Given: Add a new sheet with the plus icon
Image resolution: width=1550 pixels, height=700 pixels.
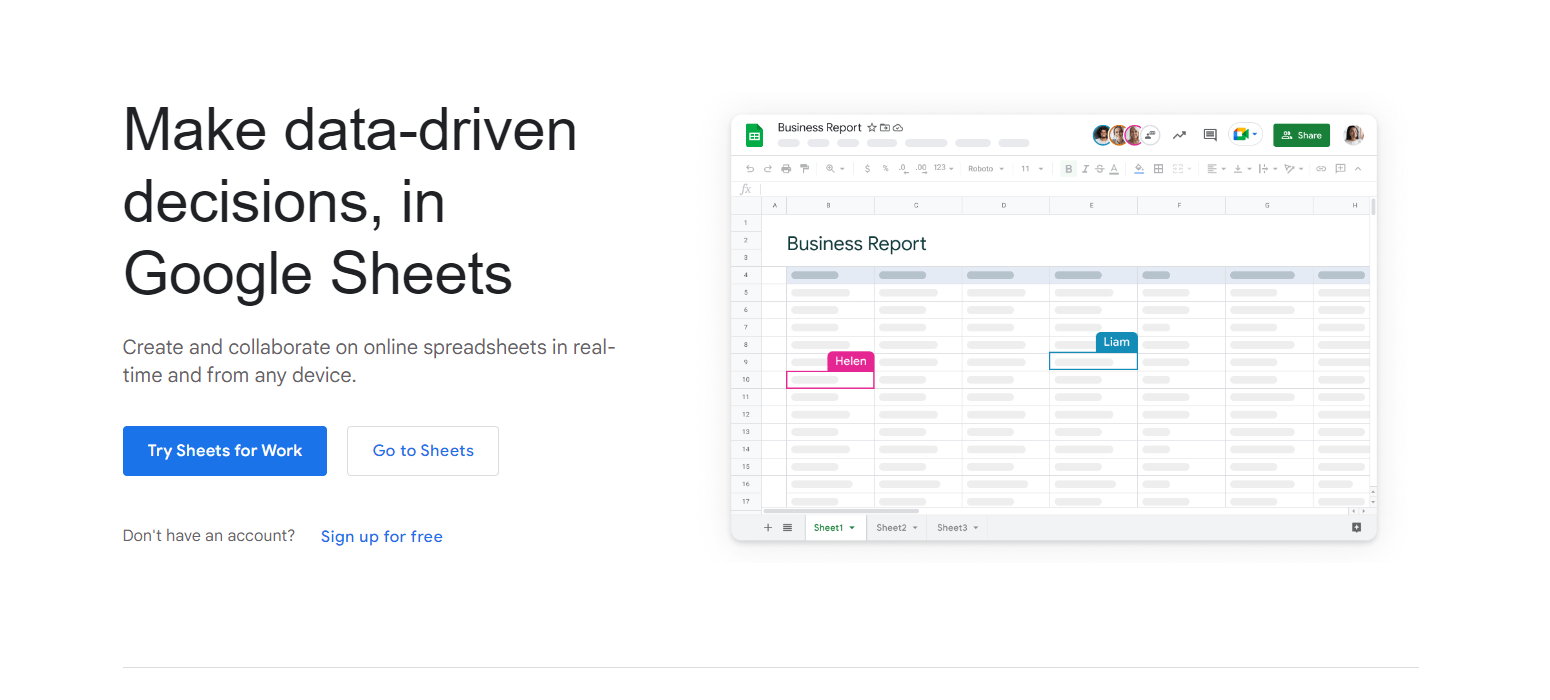Looking at the screenshot, I should pos(768,527).
